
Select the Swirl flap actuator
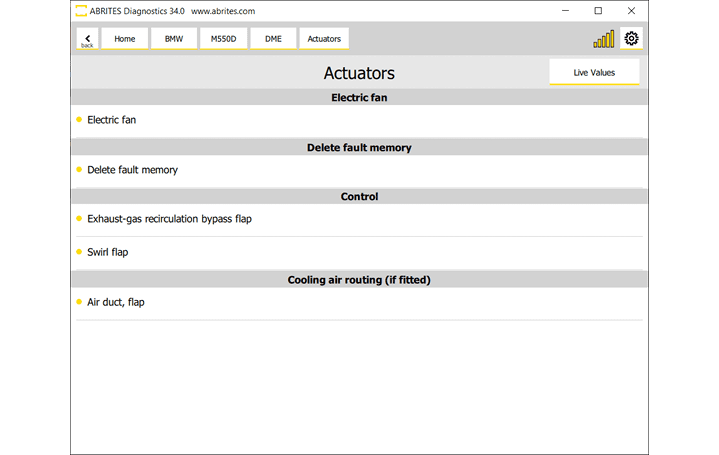[107, 252]
